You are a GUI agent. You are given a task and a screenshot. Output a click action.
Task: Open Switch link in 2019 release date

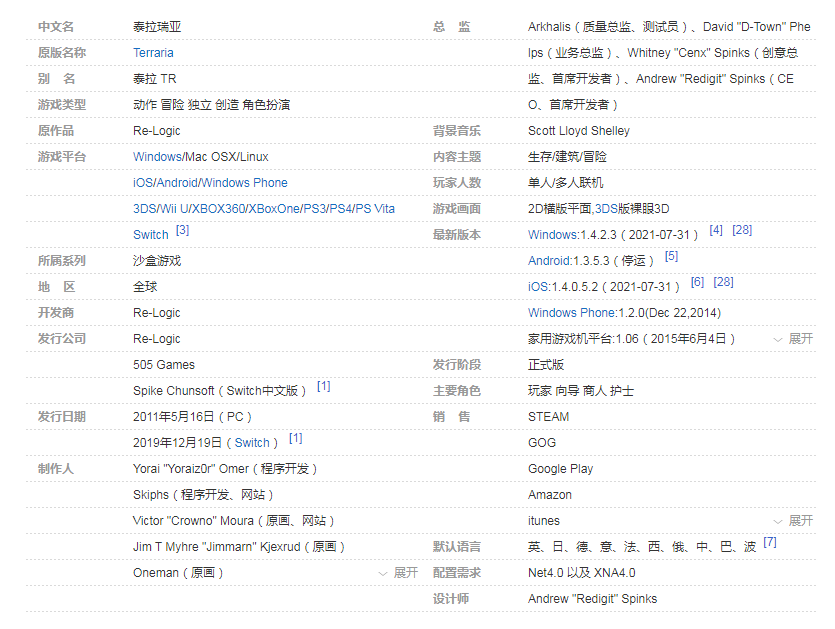coord(252,443)
